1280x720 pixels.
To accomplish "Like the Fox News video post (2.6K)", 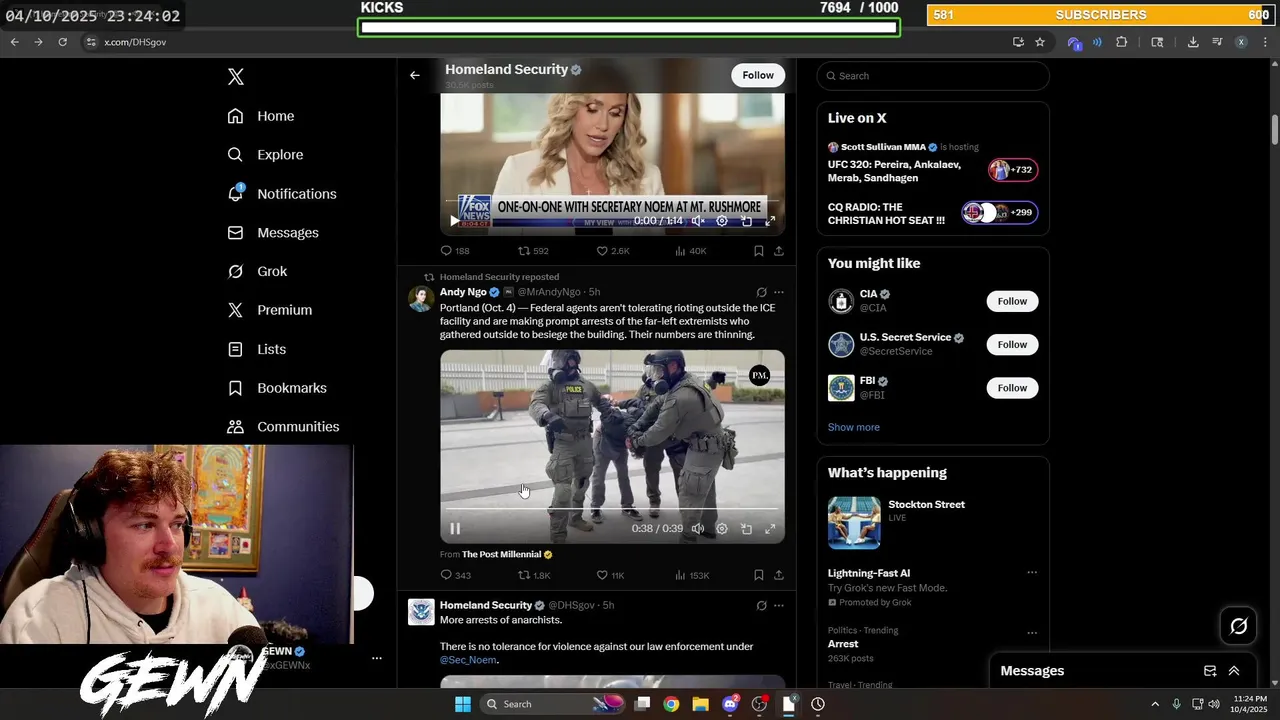I will (612, 251).
